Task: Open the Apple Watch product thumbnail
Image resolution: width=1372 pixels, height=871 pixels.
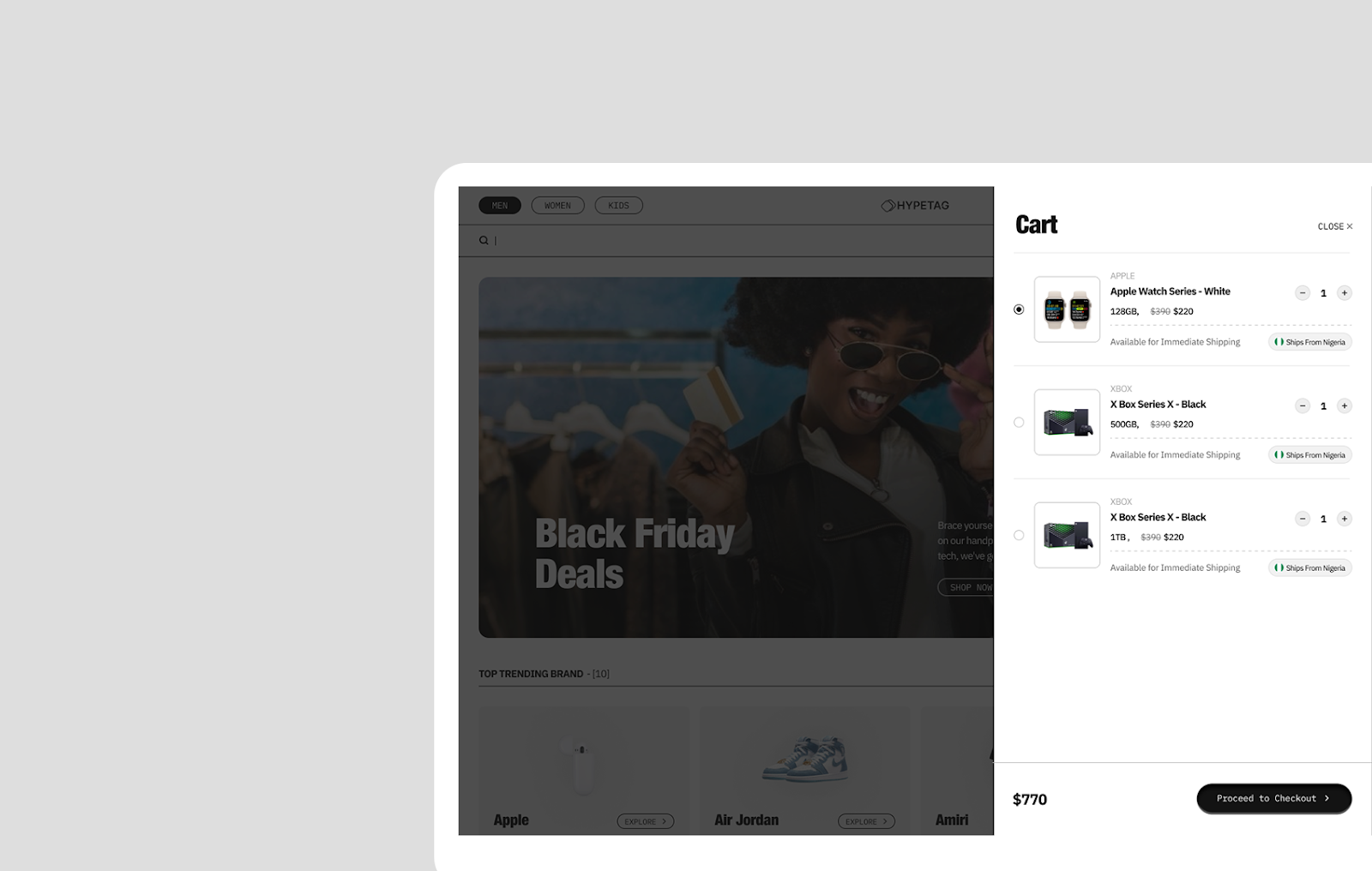Action: point(1067,309)
